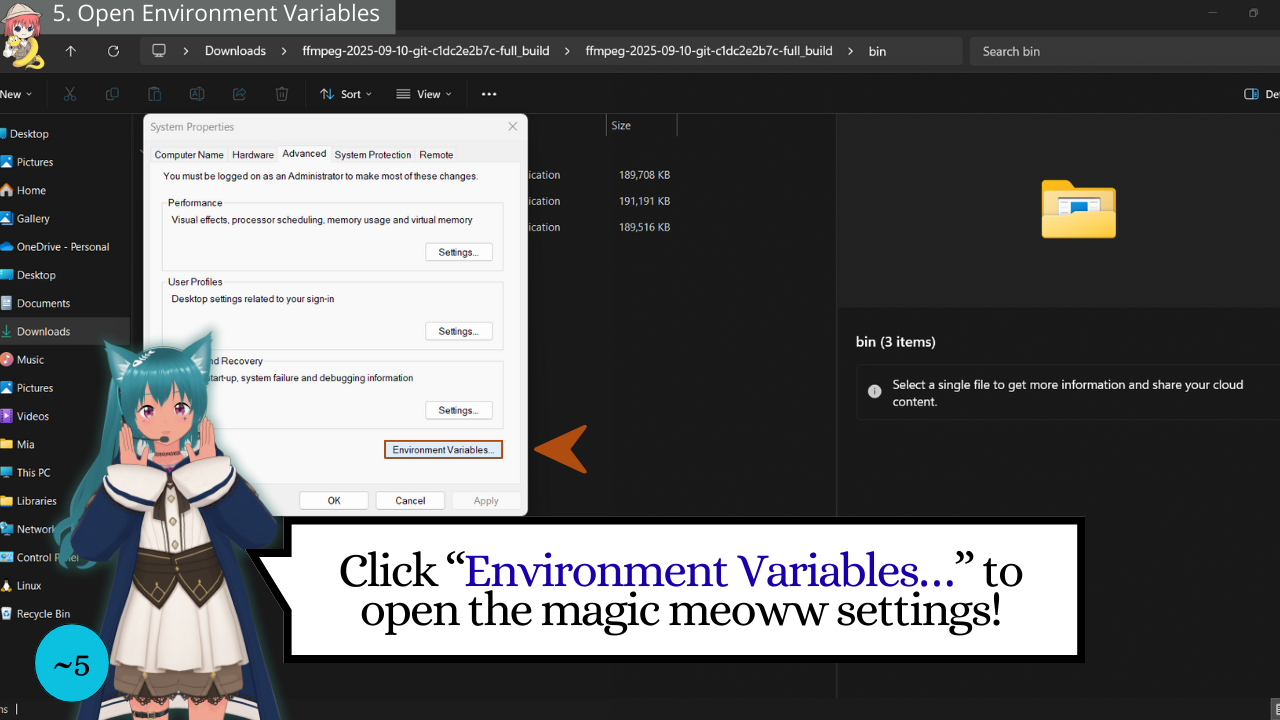The image size is (1280, 720).
Task: Open User Profiles Settings button
Action: coord(458,331)
